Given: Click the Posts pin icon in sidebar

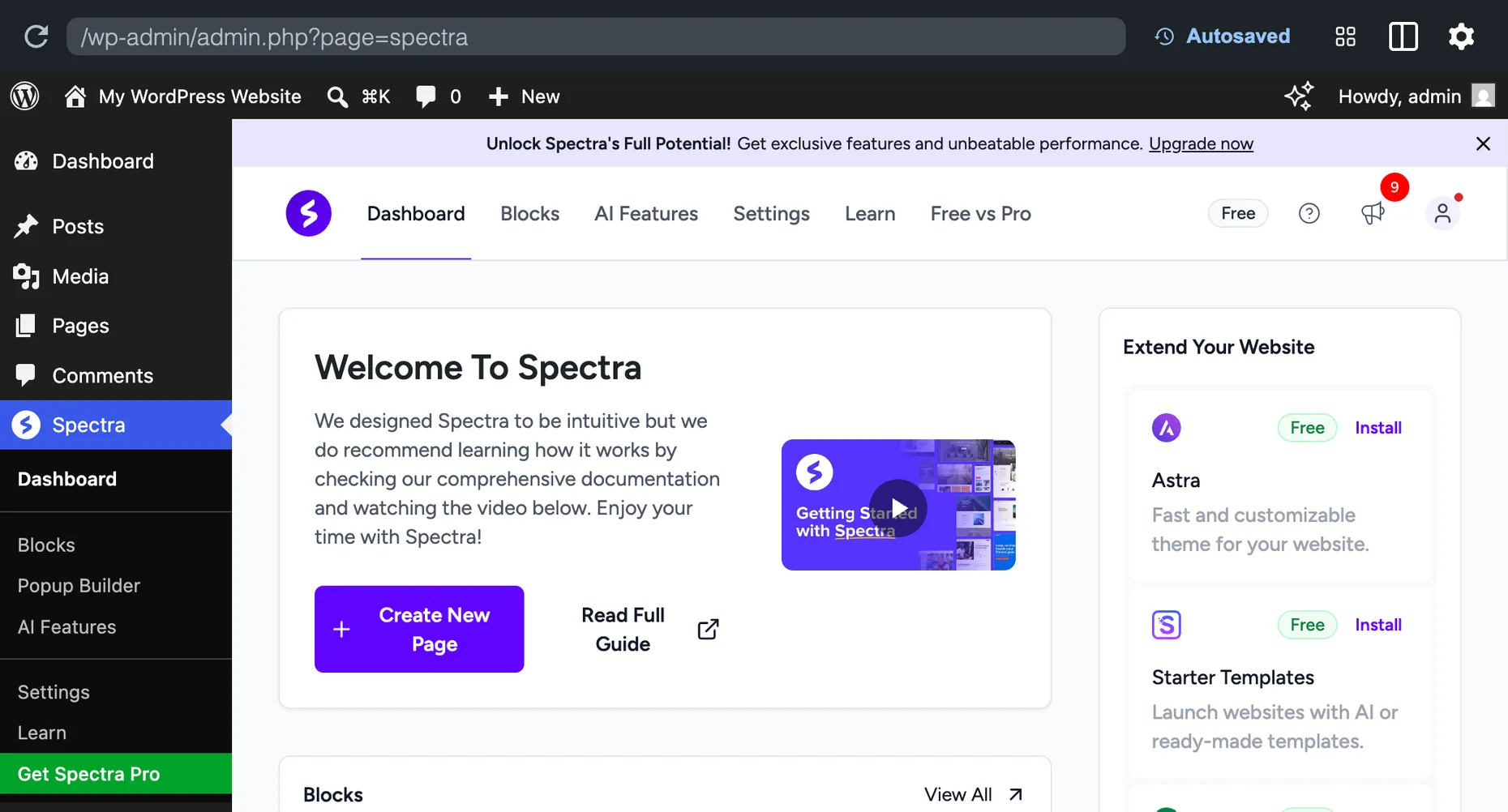Looking at the screenshot, I should 26,226.
